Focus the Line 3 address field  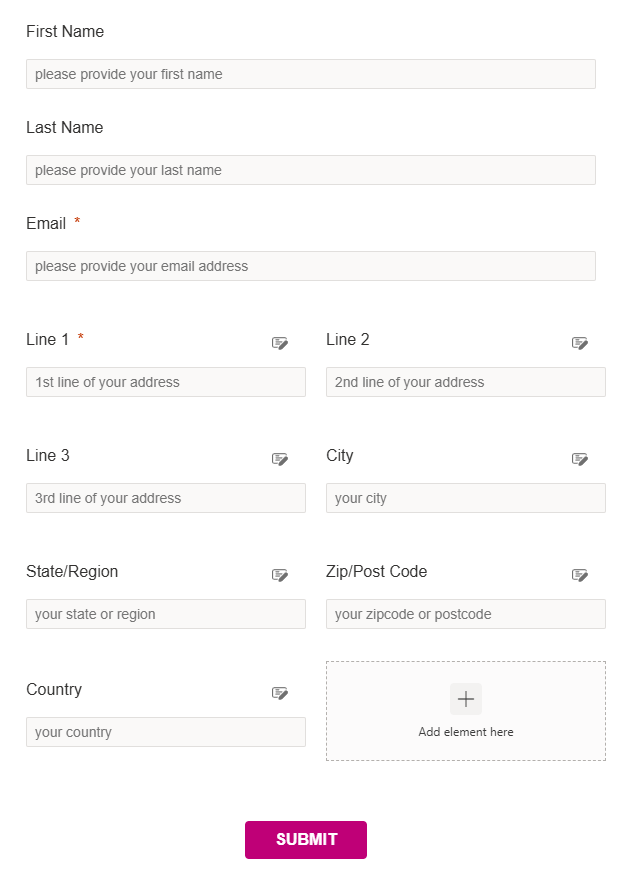166,498
